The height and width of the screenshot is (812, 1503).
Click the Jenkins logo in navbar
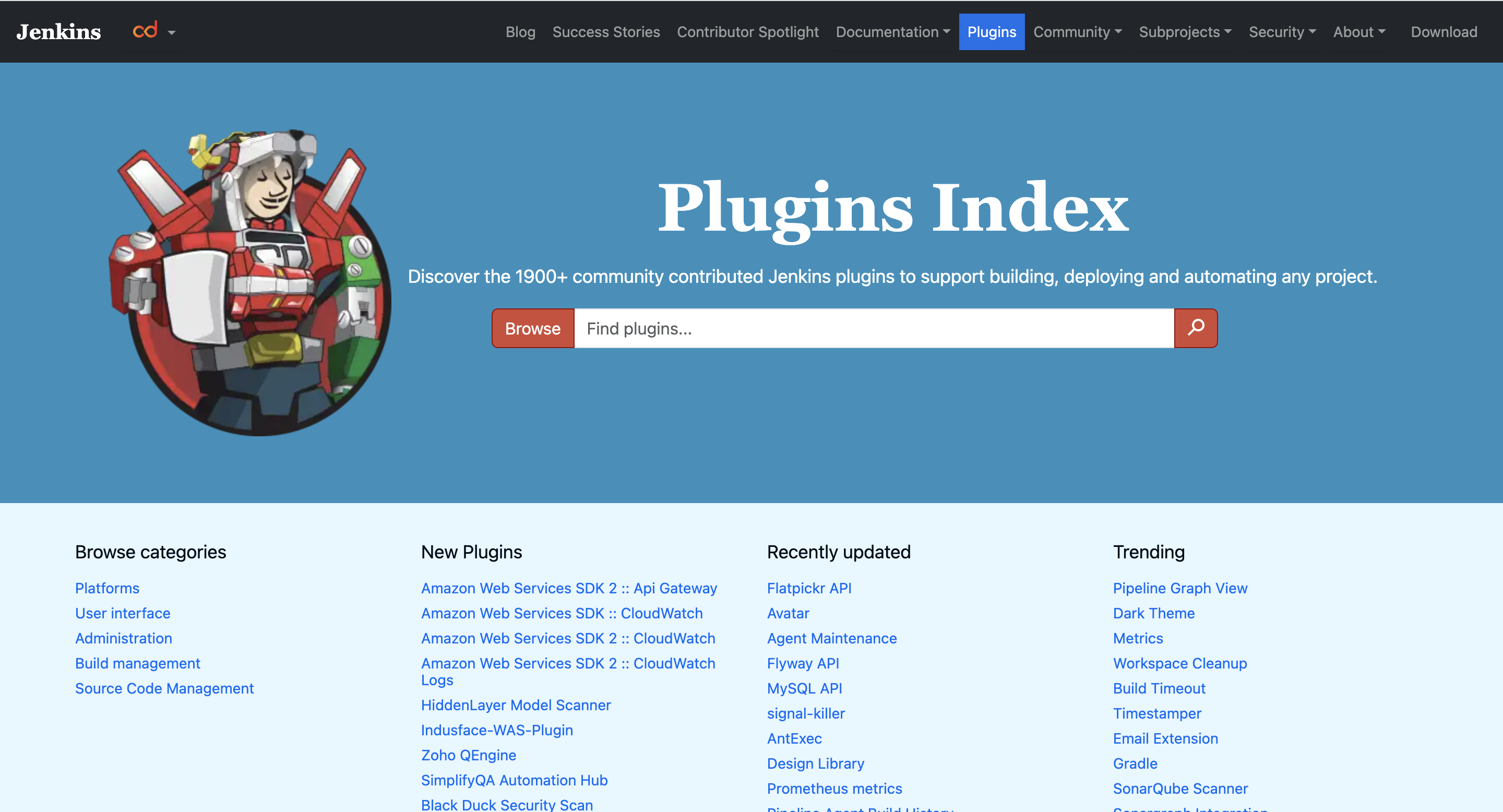point(58,31)
